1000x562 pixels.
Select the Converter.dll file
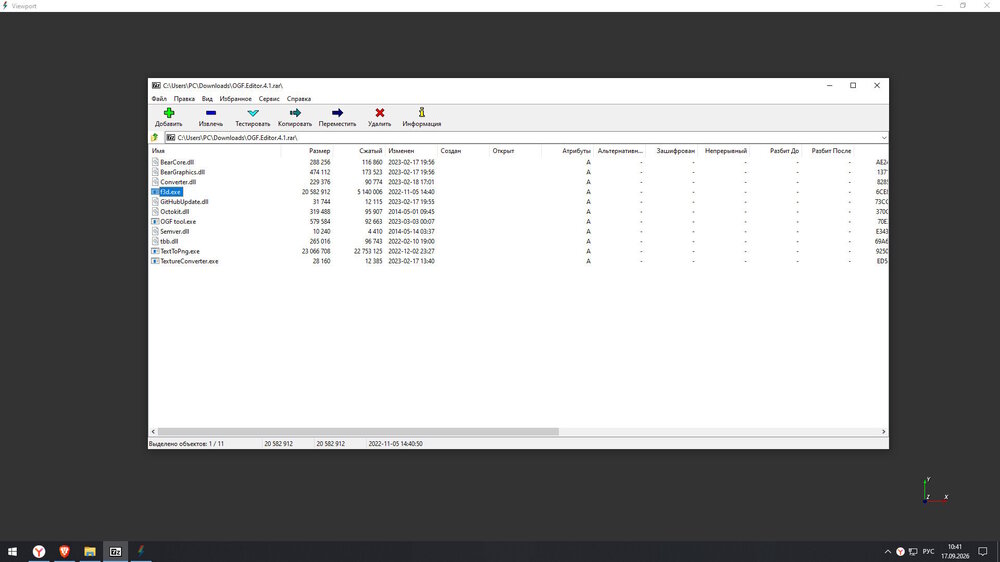[178, 182]
